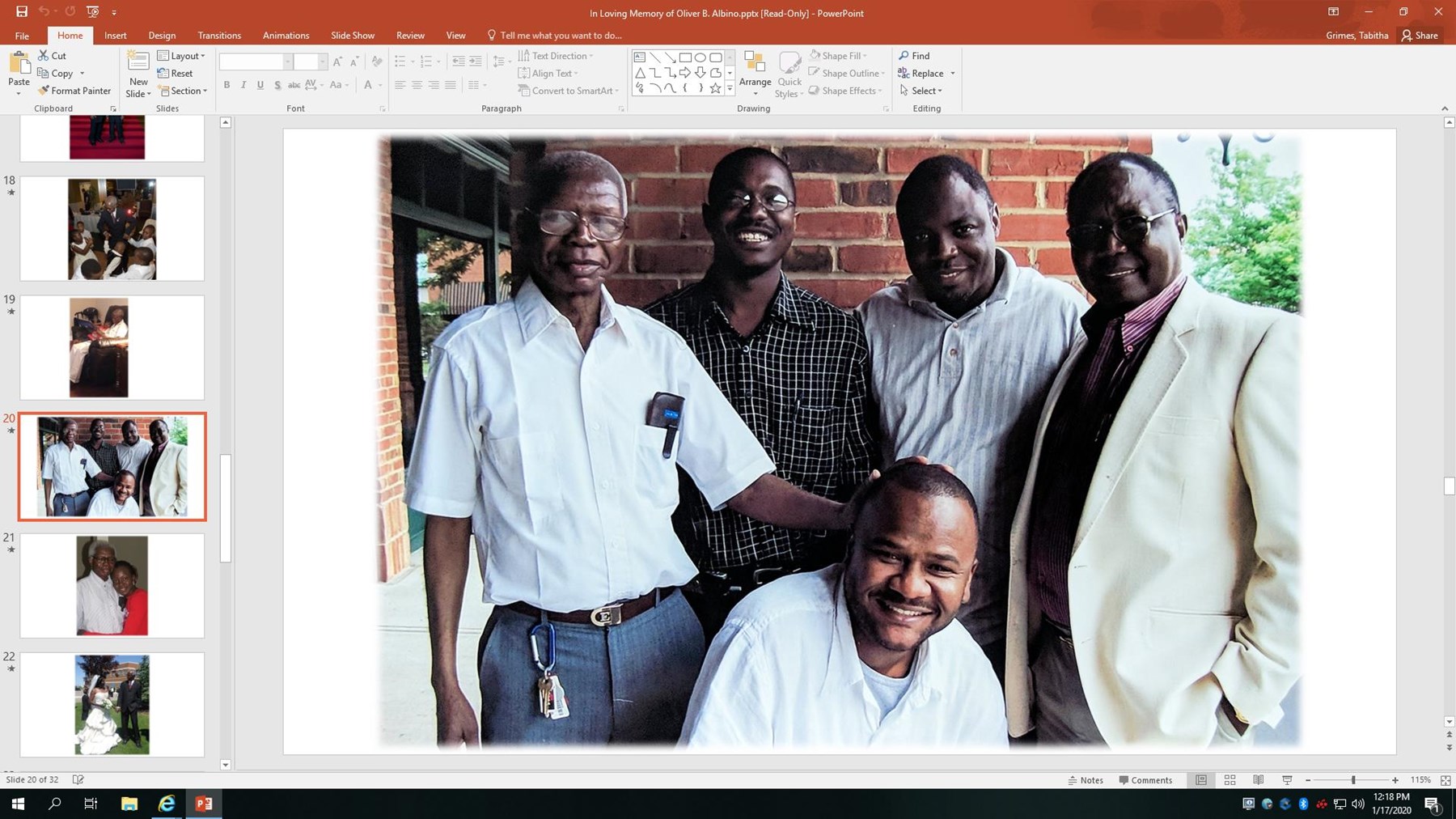Open the Transitions tab
The height and width of the screenshot is (819, 1456).
[219, 36]
